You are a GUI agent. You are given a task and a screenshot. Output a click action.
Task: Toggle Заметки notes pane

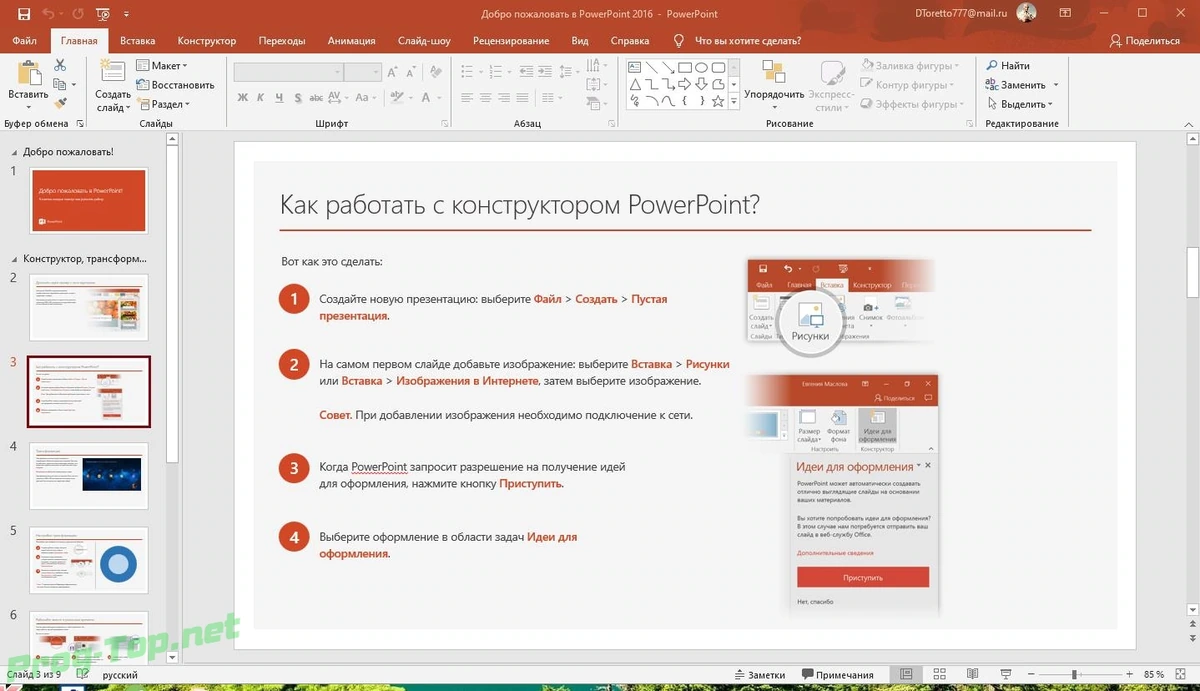tap(760, 675)
